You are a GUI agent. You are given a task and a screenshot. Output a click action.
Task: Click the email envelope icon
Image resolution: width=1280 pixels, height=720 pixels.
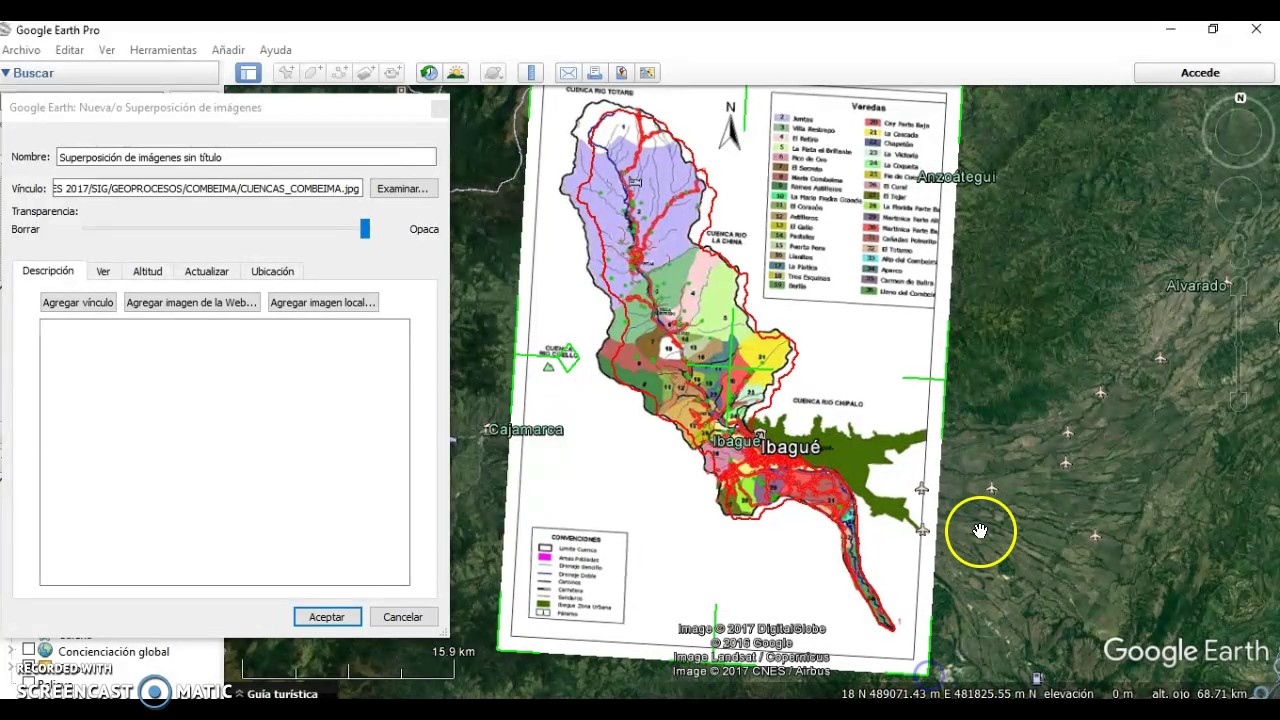(x=568, y=73)
